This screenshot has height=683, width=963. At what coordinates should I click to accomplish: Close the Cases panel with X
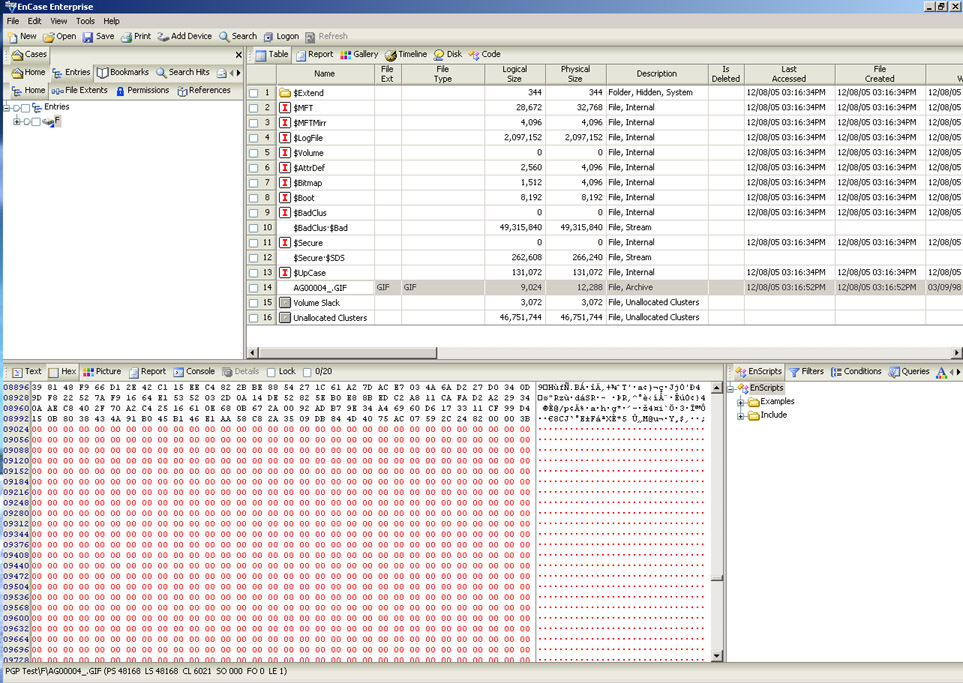pos(238,55)
